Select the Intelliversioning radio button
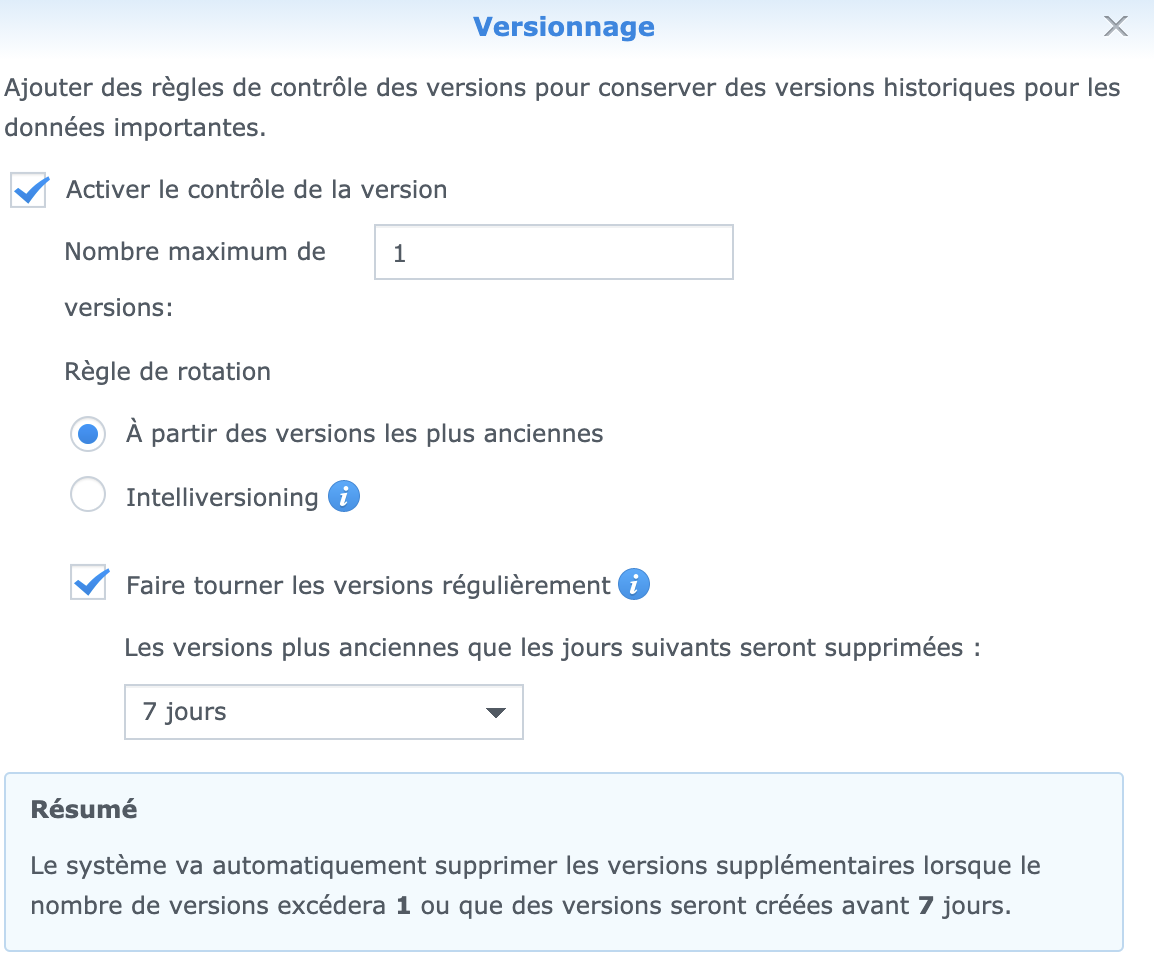This screenshot has height=966, width=1154. [89, 496]
